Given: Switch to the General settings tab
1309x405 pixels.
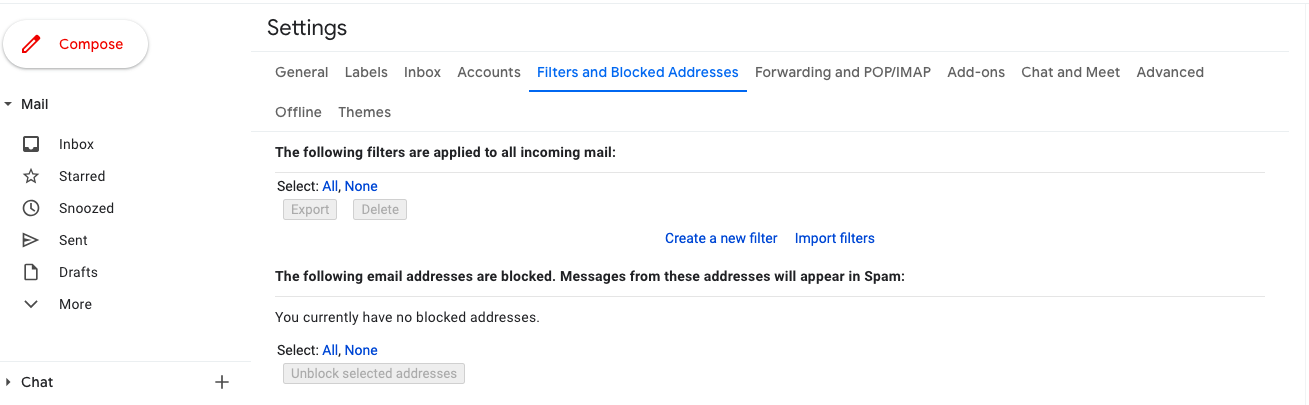Looking at the screenshot, I should 301,72.
